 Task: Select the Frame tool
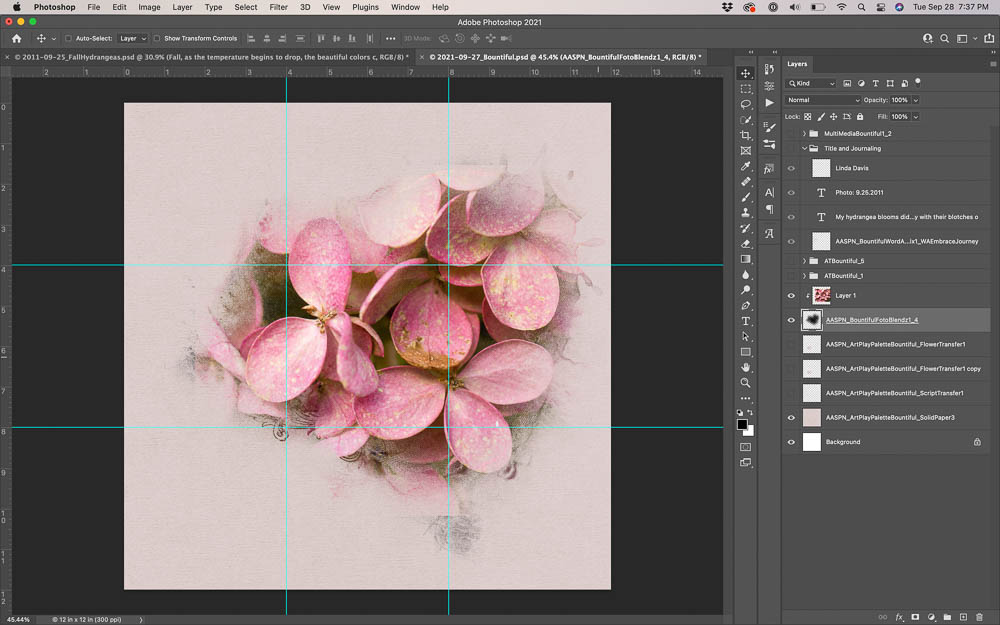point(745,151)
